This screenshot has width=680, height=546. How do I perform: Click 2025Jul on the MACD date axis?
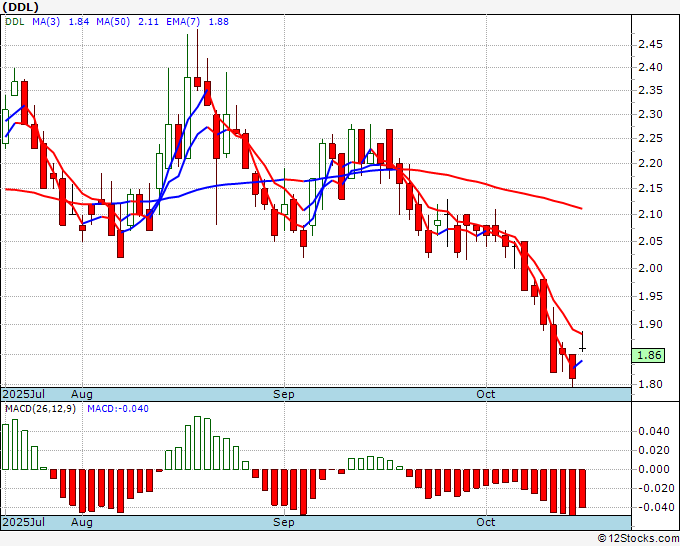(x=24, y=522)
